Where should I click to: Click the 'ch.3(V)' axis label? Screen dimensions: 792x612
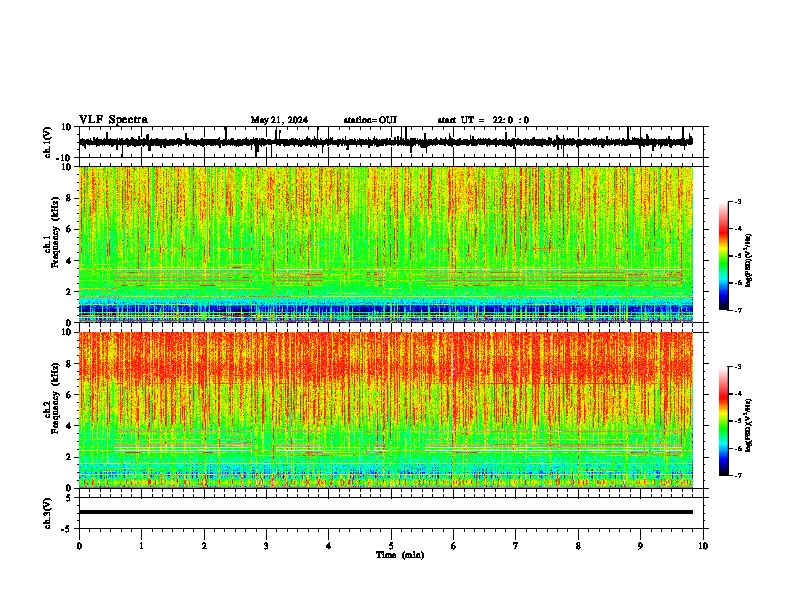48,514
